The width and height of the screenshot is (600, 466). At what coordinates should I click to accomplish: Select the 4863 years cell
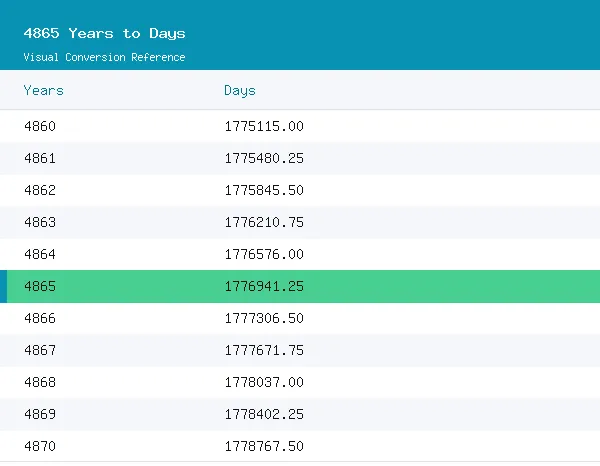click(x=40, y=222)
